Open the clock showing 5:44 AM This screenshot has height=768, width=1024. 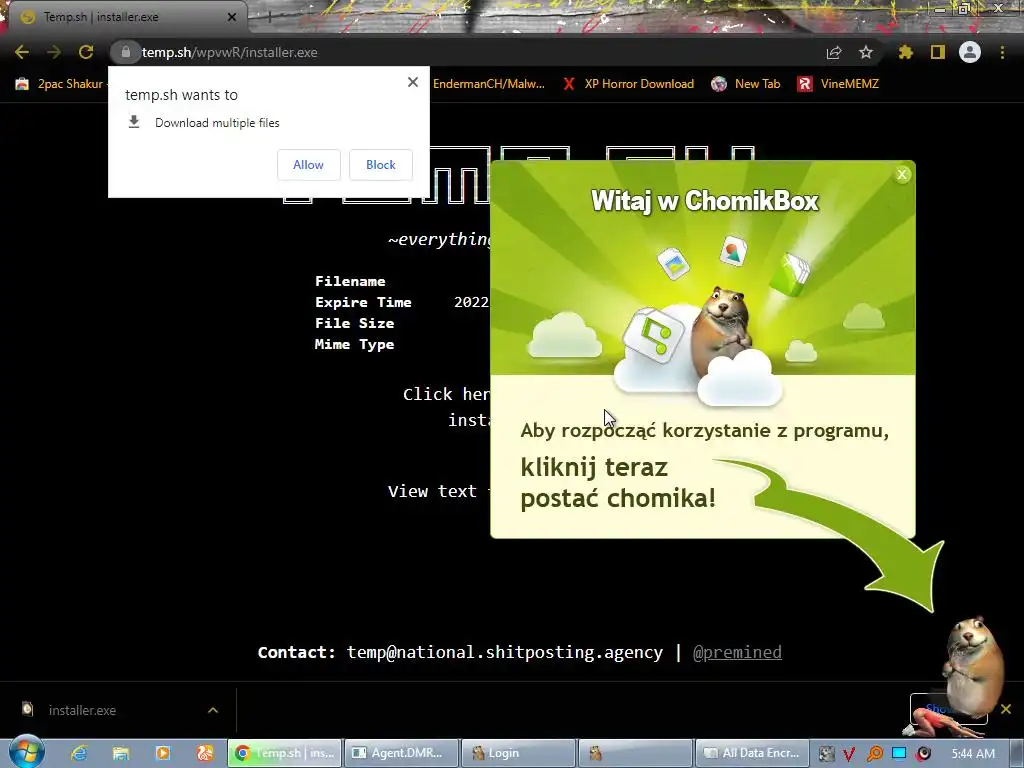click(x=973, y=754)
